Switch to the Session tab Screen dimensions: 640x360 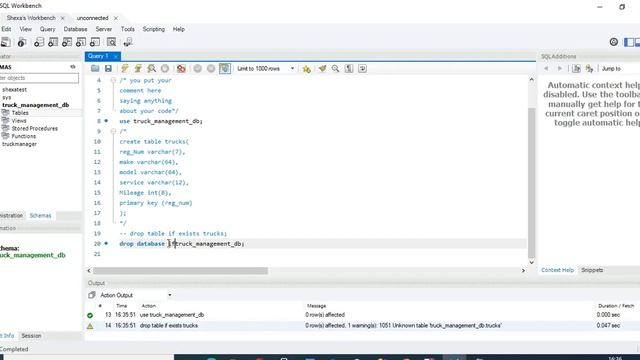coord(31,336)
